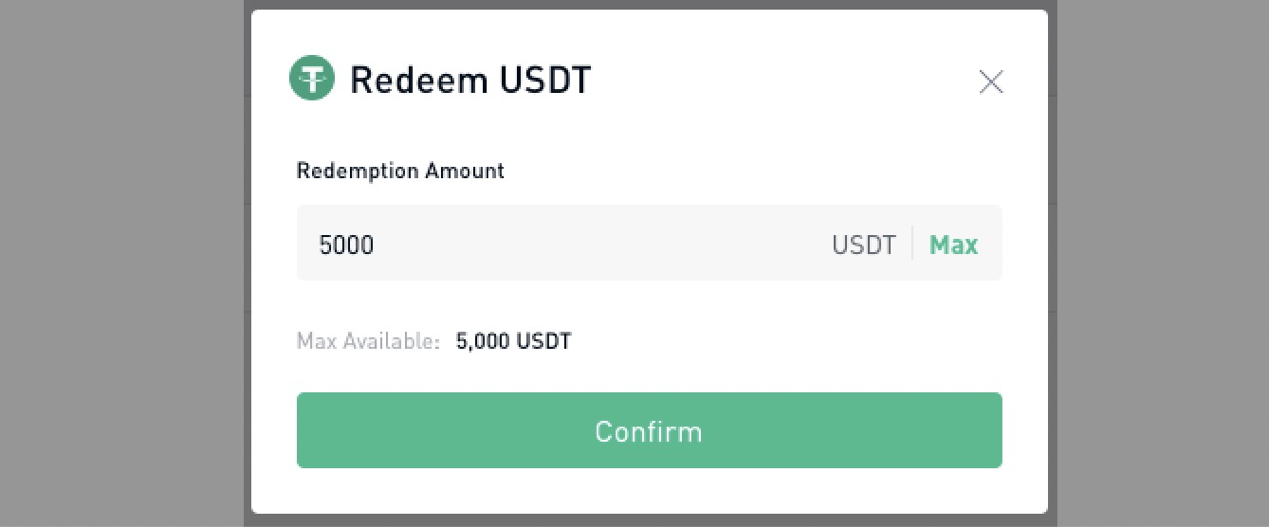Click empty space inside the amount field
Image resolution: width=1269 pixels, height=527 pixels.
[x=600, y=243]
